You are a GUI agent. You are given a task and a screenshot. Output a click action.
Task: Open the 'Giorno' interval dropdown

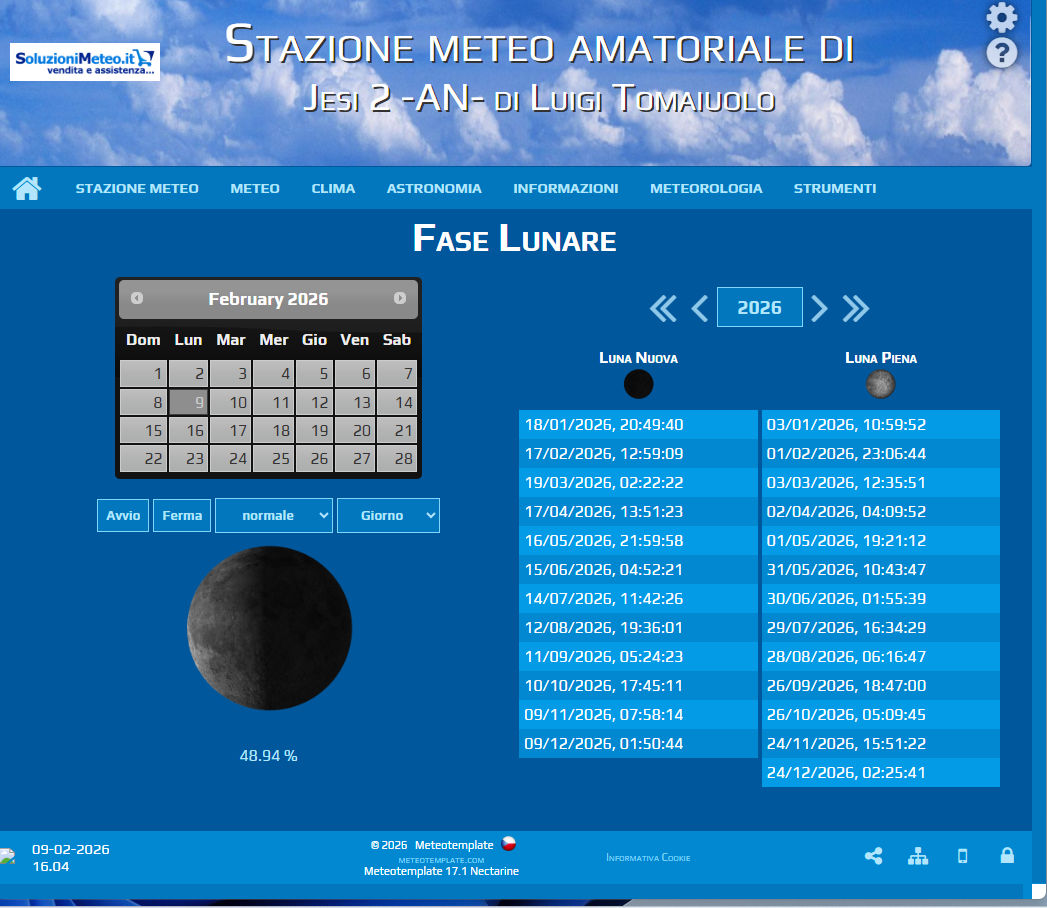click(388, 515)
